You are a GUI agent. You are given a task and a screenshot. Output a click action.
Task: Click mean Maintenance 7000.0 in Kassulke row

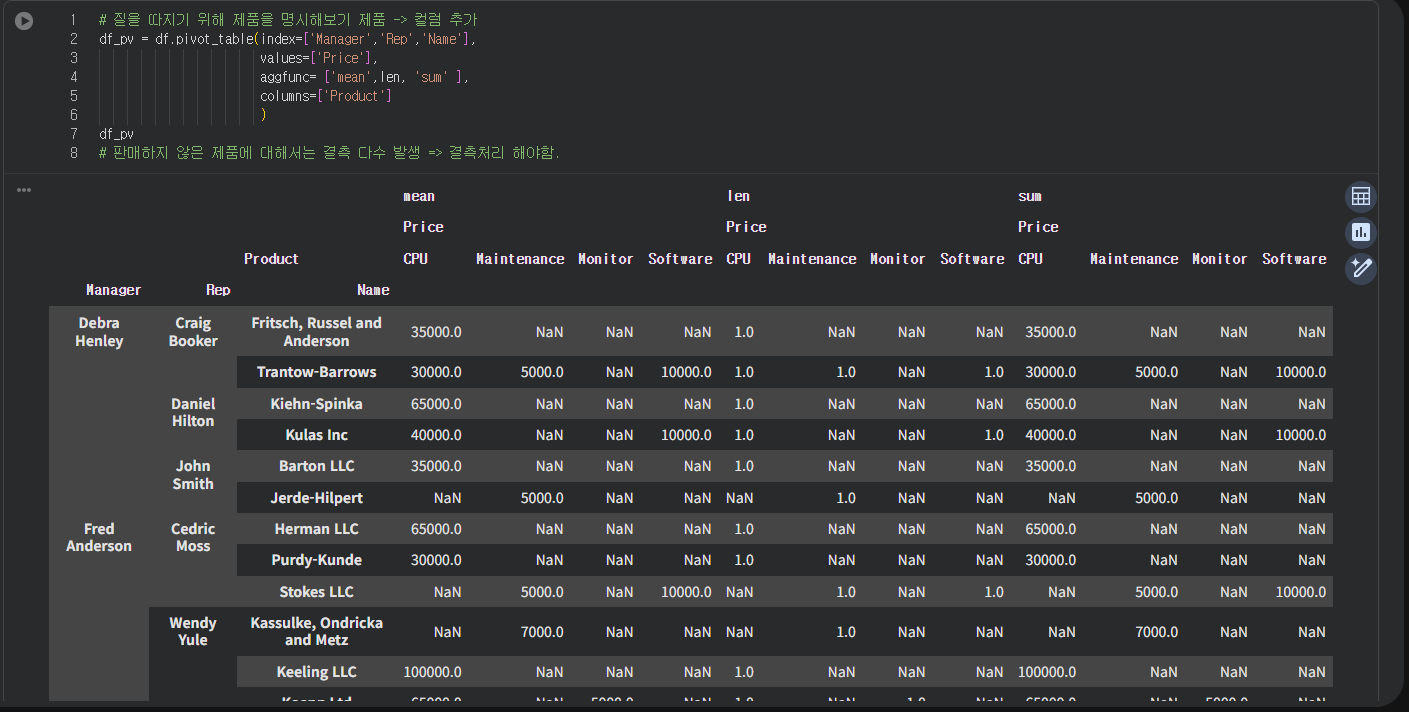click(x=542, y=632)
